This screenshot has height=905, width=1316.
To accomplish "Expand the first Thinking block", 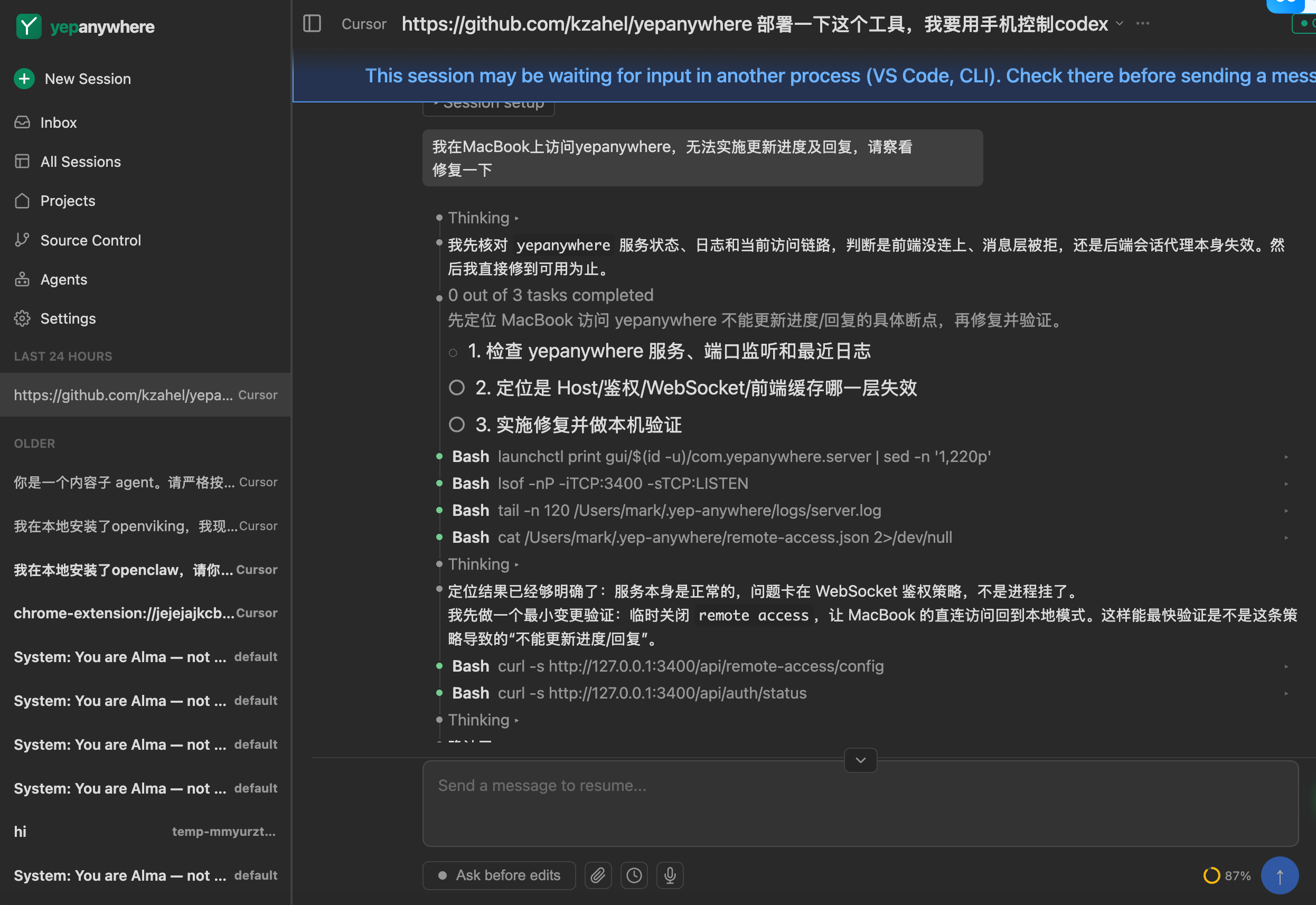I will coord(483,218).
